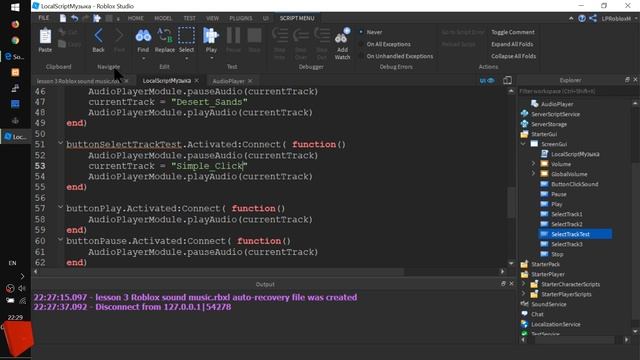Click the Add Watch debugger icon
Screen dimensions: 640x360
342,36
